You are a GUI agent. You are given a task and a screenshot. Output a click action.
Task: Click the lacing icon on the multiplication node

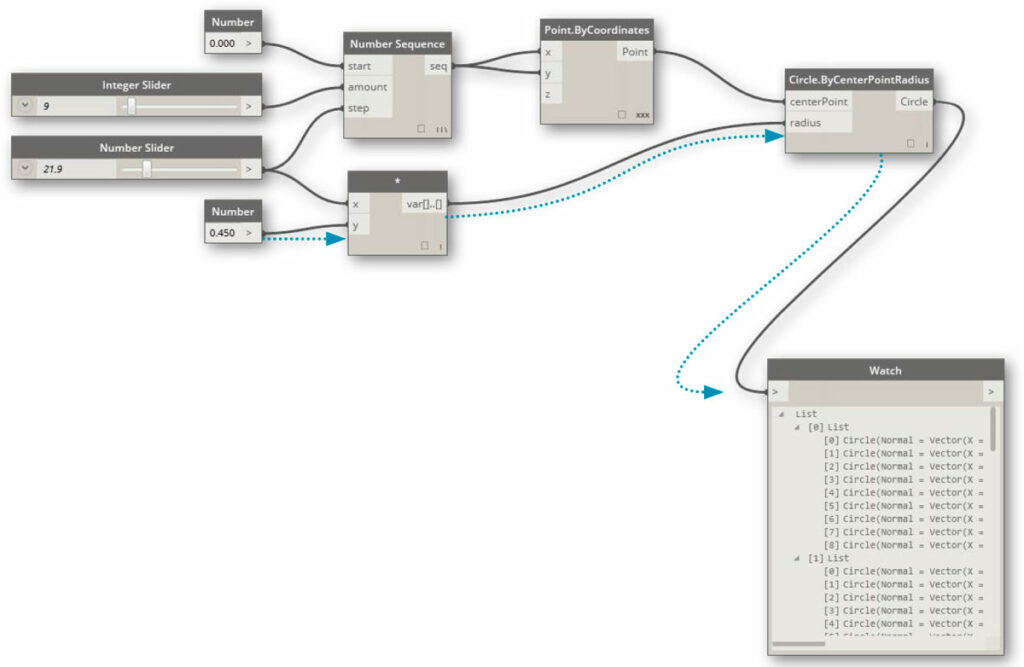(x=440, y=246)
